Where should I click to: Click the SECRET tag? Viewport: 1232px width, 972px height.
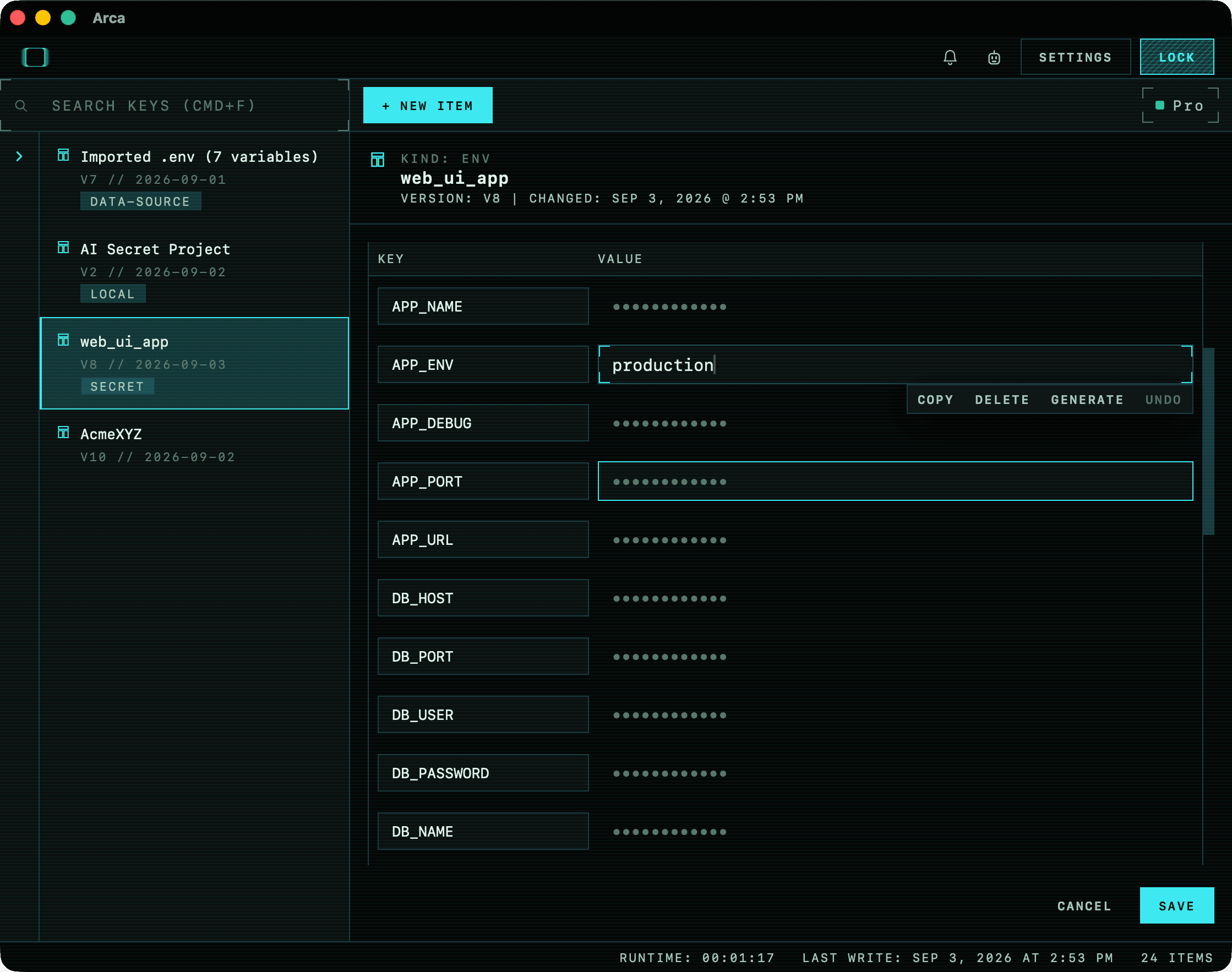[x=117, y=386]
